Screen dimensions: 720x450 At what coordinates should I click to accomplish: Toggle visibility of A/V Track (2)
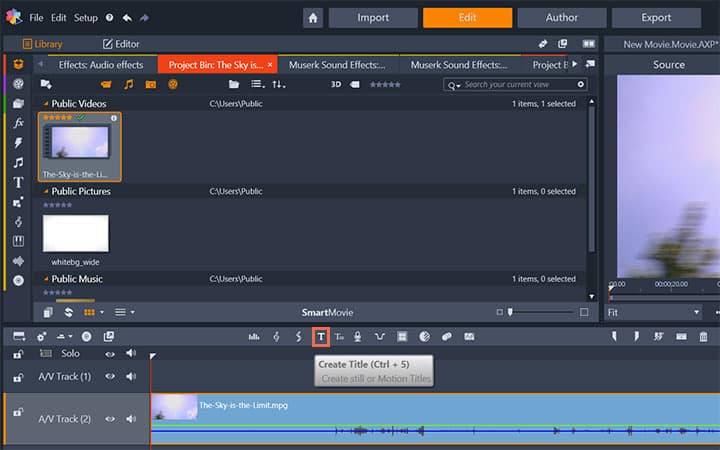point(110,419)
